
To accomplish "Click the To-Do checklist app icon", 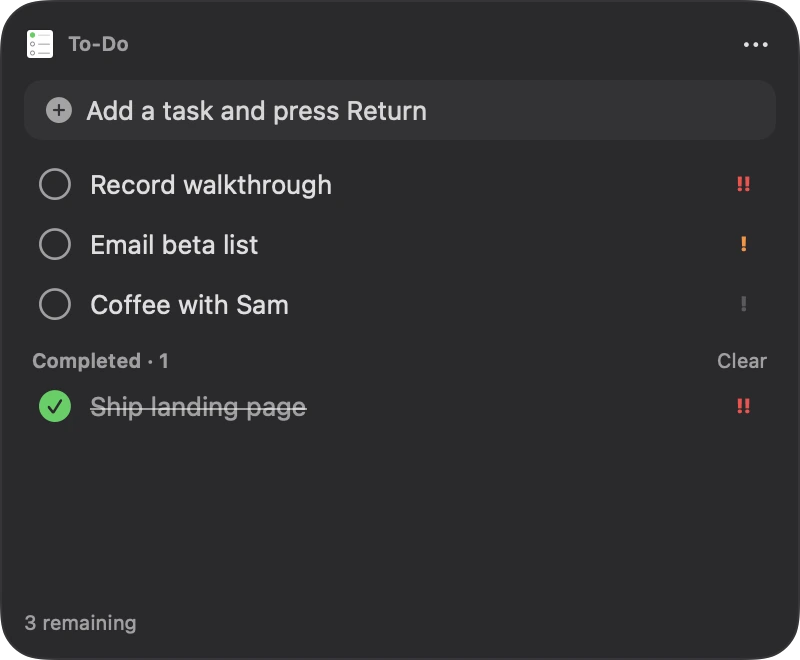I will [40, 44].
